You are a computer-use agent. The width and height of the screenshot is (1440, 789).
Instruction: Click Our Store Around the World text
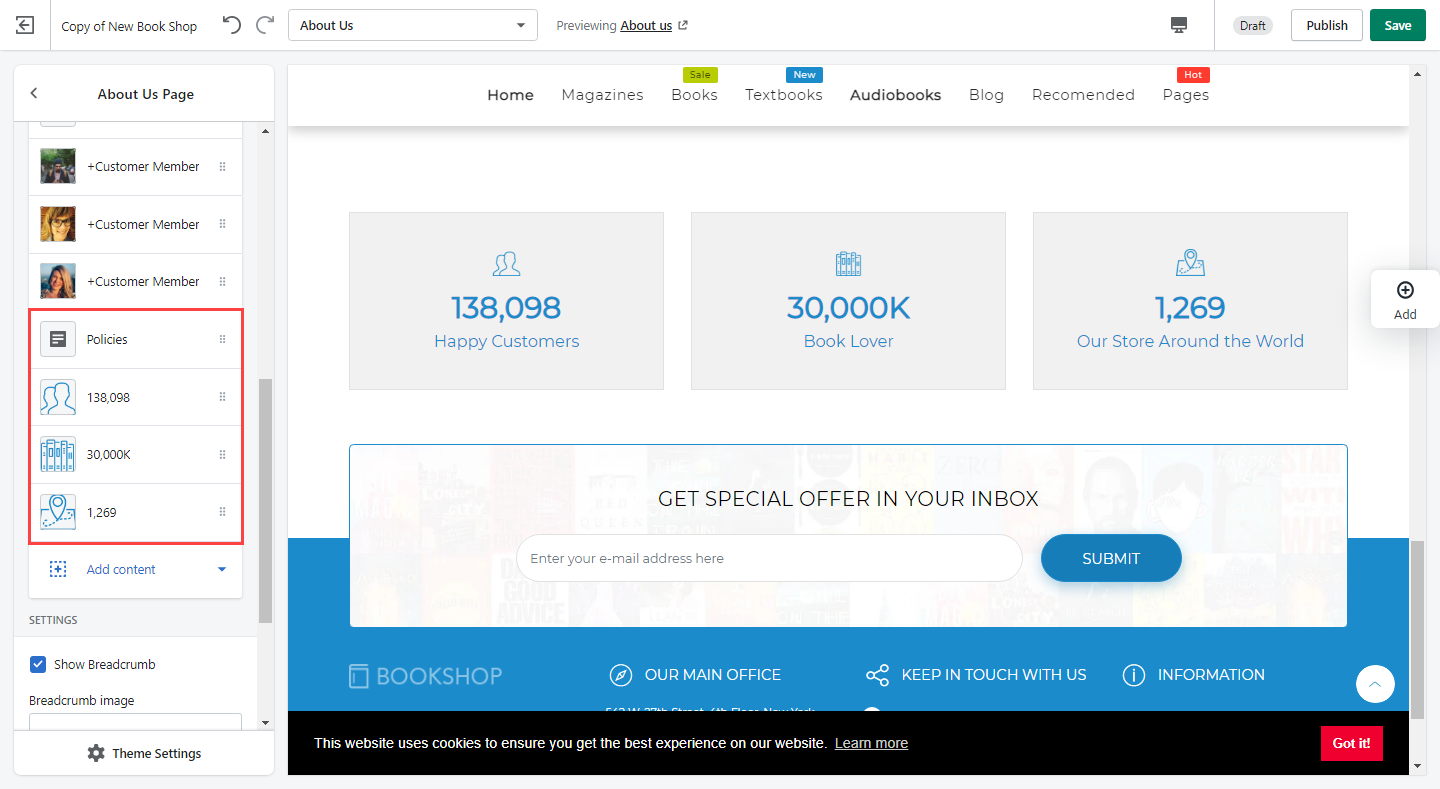[1190, 341]
